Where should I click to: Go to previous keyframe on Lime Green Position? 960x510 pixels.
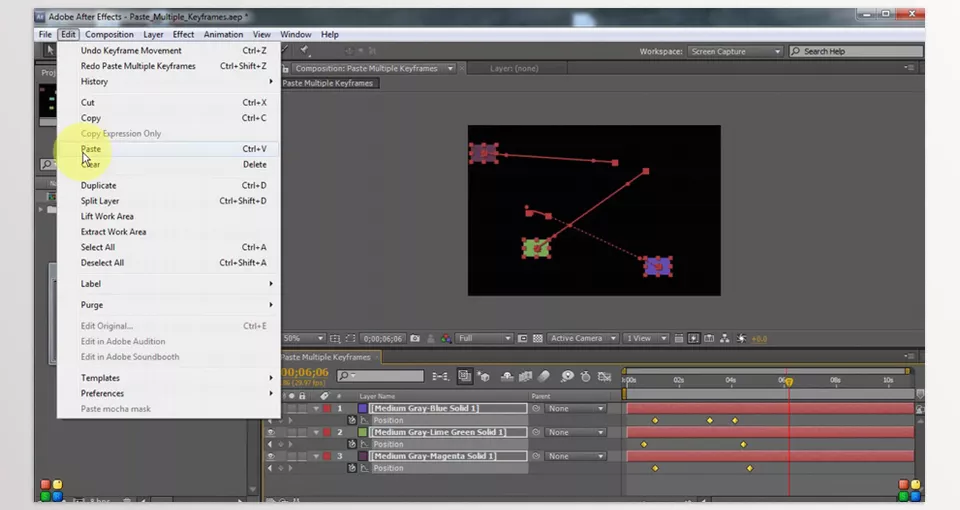point(270,444)
